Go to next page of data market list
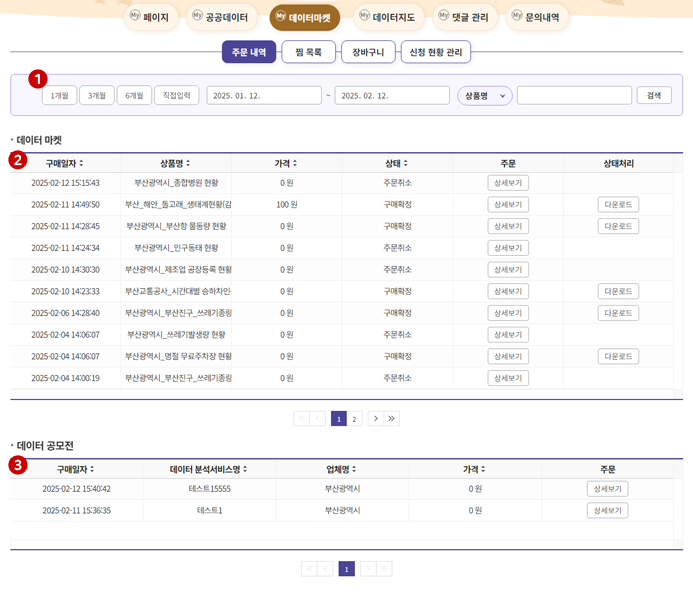Screen dimensions: 693x593 tap(376, 418)
